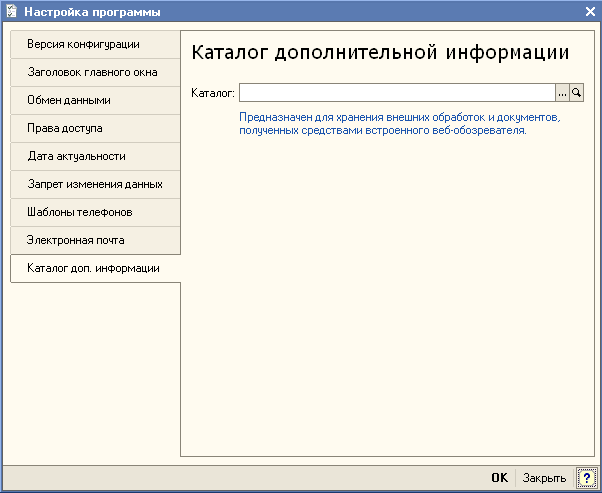This screenshot has height=493, width=602.
Task: Confirm settings with the OK button
Action: [499, 478]
